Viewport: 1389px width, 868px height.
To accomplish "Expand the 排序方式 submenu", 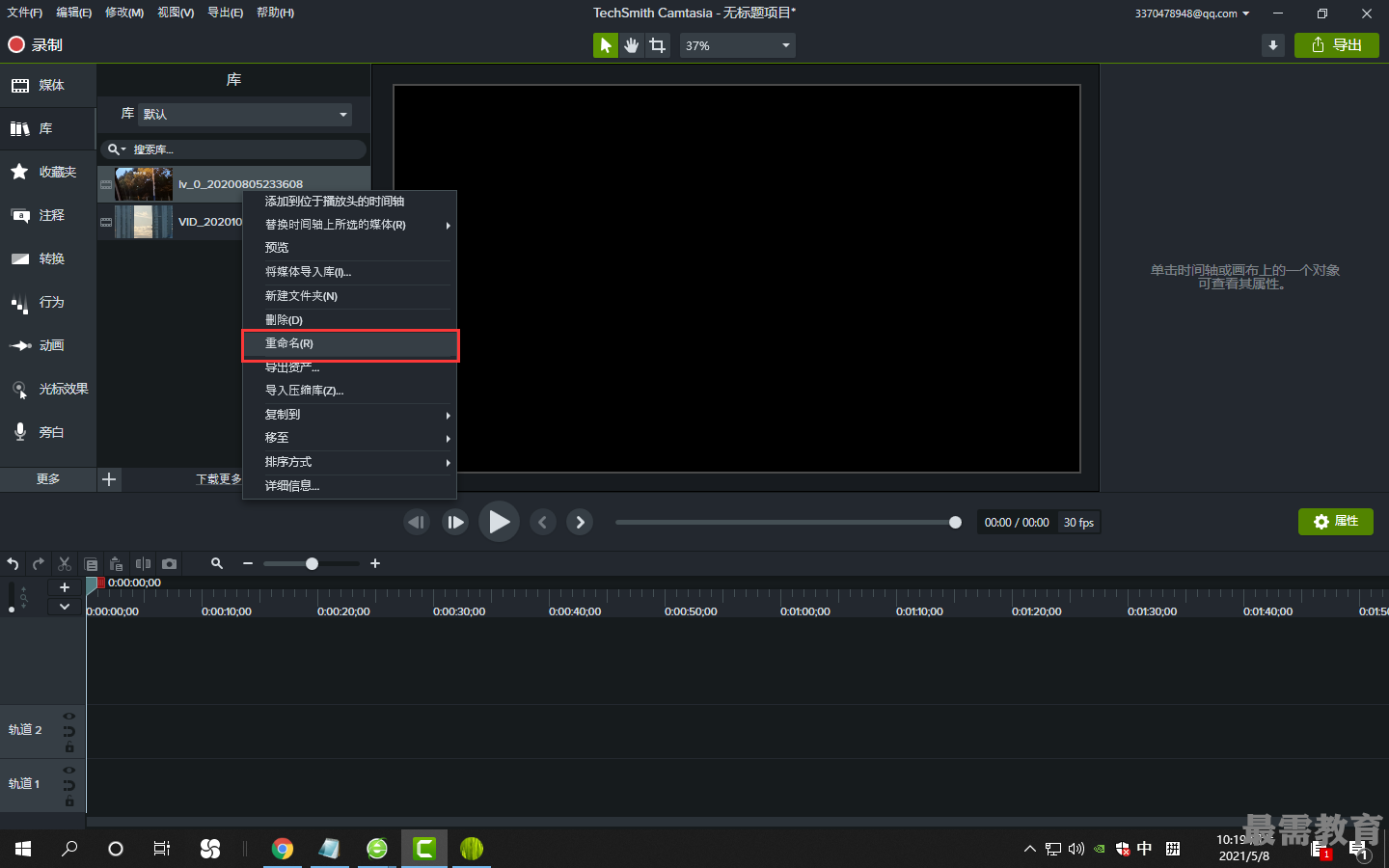I will 349,462.
